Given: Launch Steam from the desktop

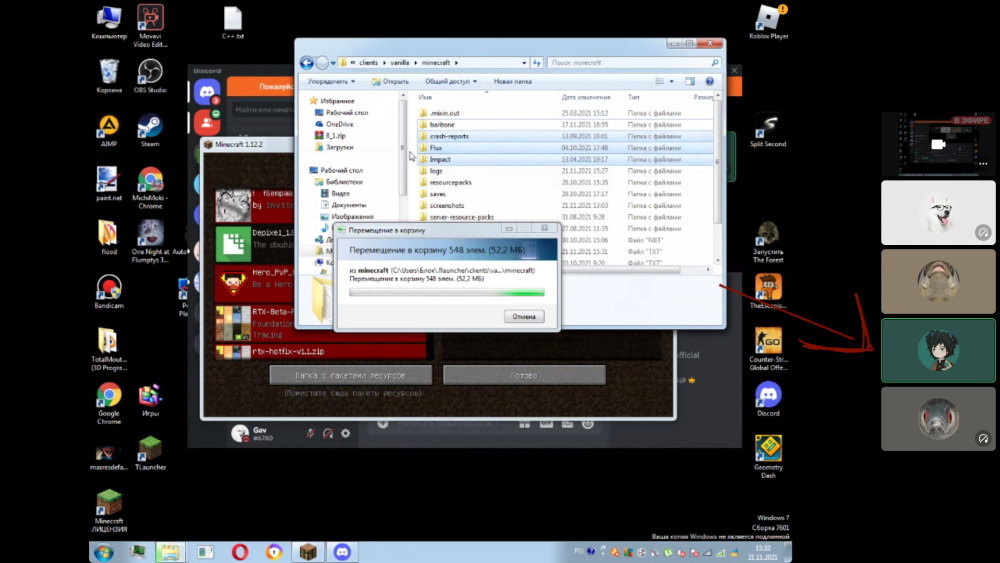Looking at the screenshot, I should coord(150,131).
